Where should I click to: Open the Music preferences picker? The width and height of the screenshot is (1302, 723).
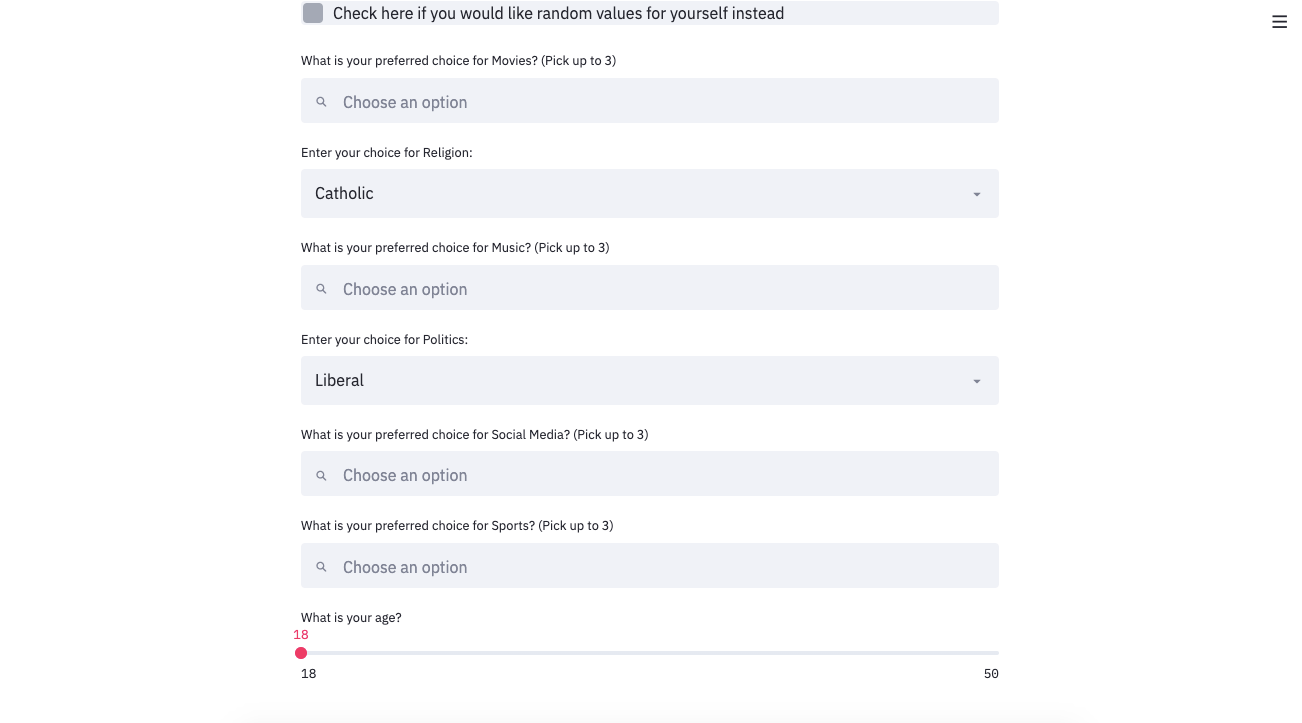pos(650,288)
